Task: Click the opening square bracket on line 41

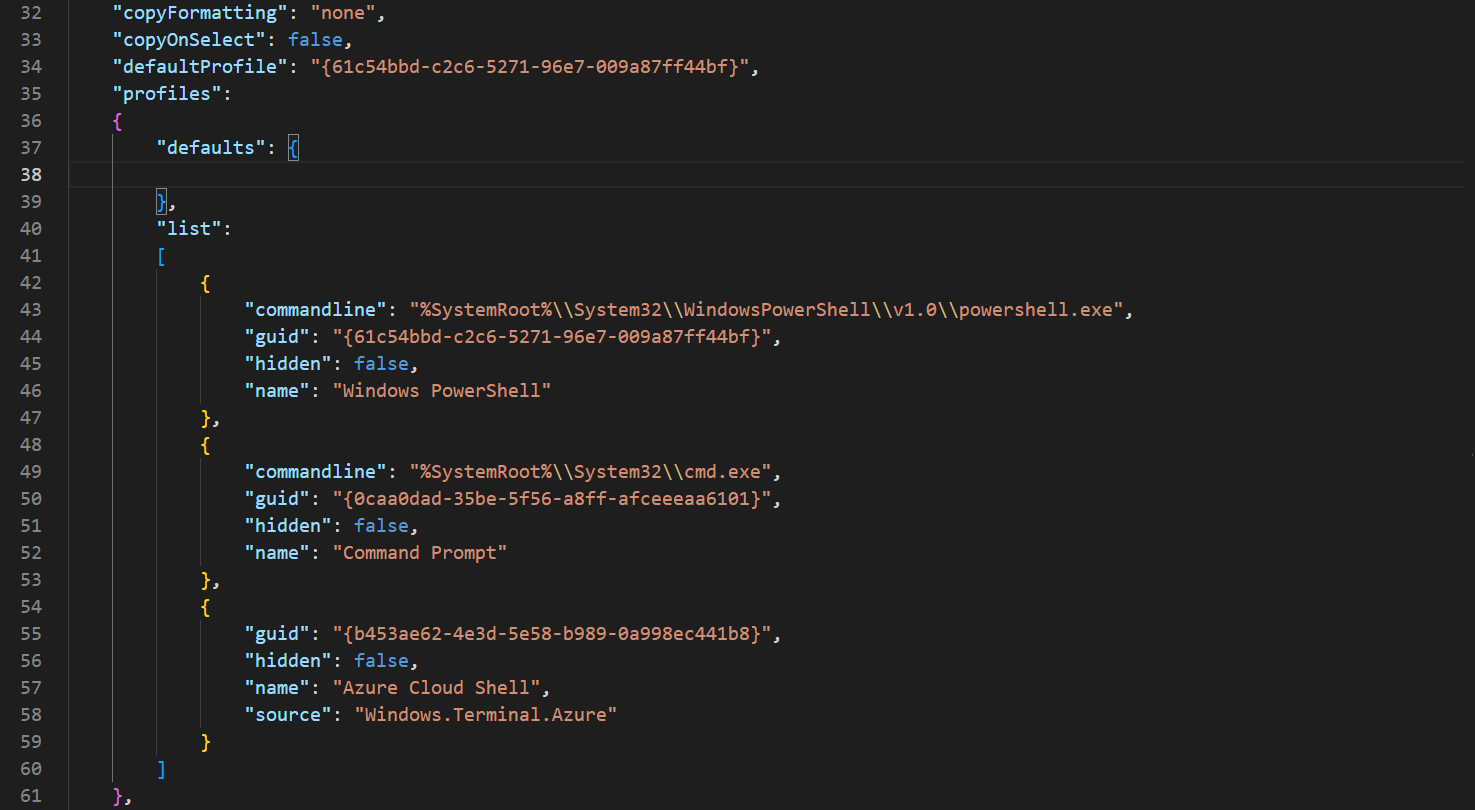Action: [x=161, y=257]
